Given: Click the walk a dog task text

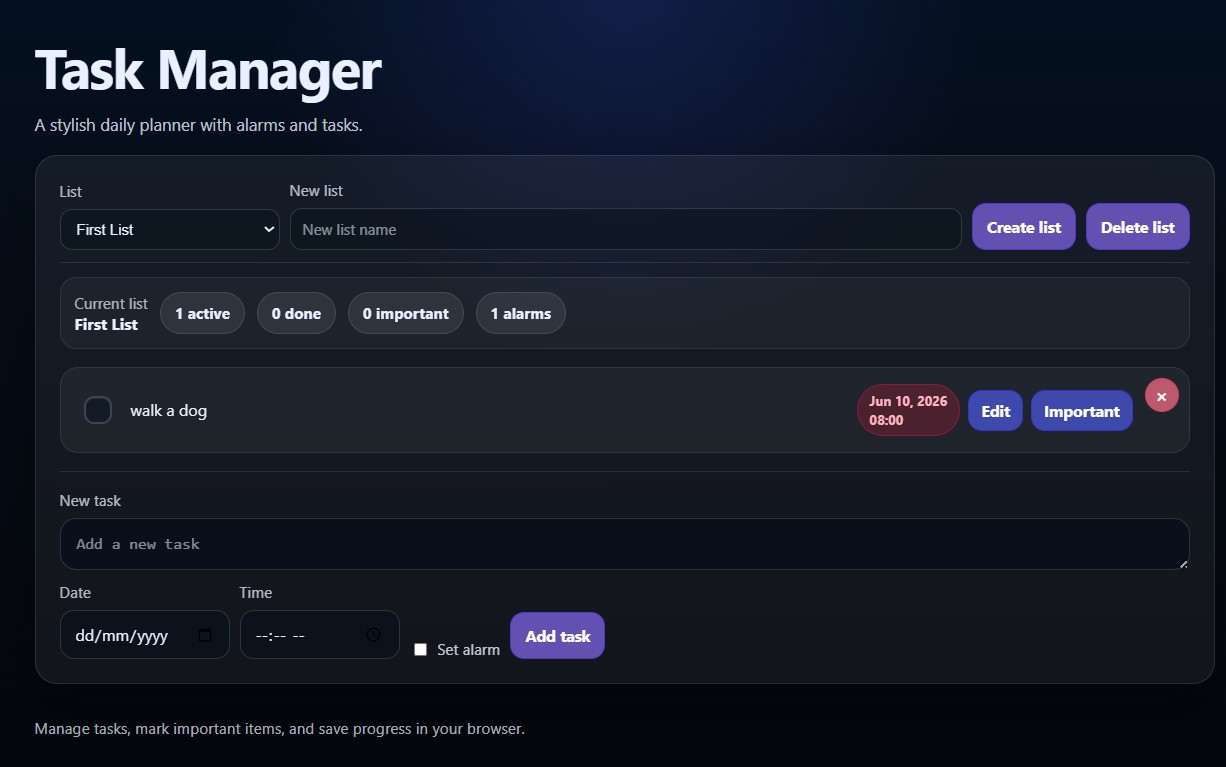Looking at the screenshot, I should (x=169, y=410).
